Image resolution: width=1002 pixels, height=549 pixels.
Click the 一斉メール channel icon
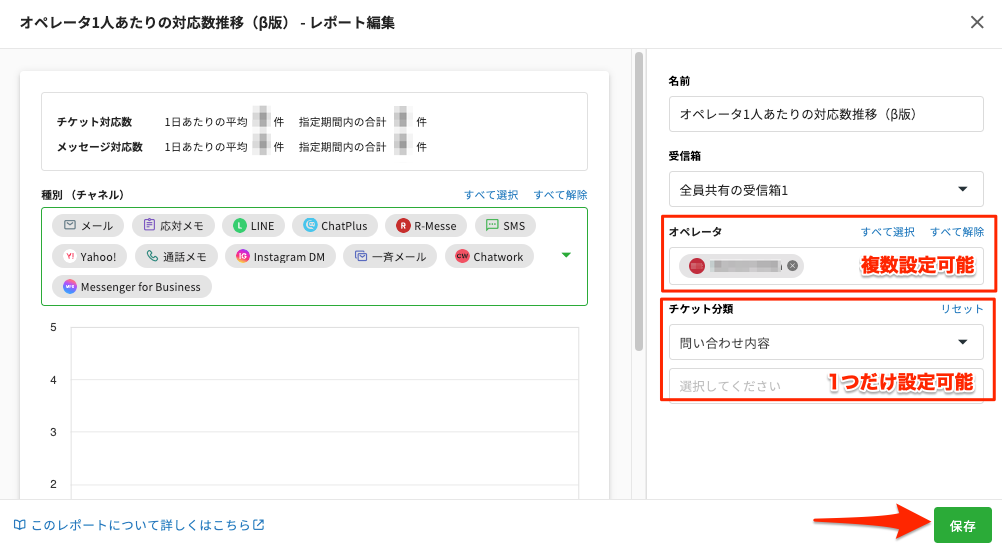(x=360, y=257)
